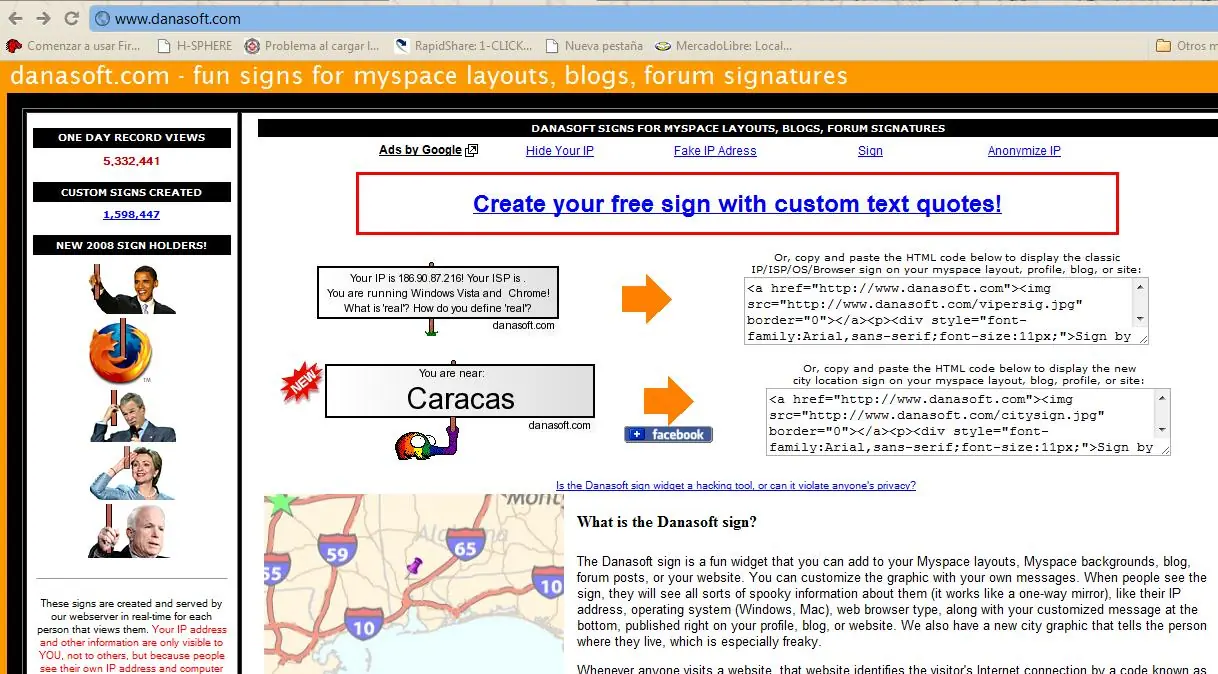Go forward with the browser forward arrow
This screenshot has height=674, width=1218.
(43, 18)
